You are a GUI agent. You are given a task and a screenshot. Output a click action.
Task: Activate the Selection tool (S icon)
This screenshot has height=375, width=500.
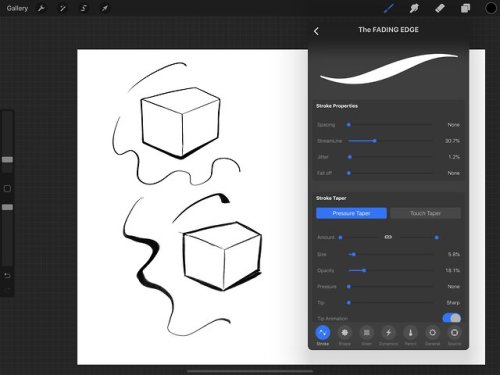point(84,8)
